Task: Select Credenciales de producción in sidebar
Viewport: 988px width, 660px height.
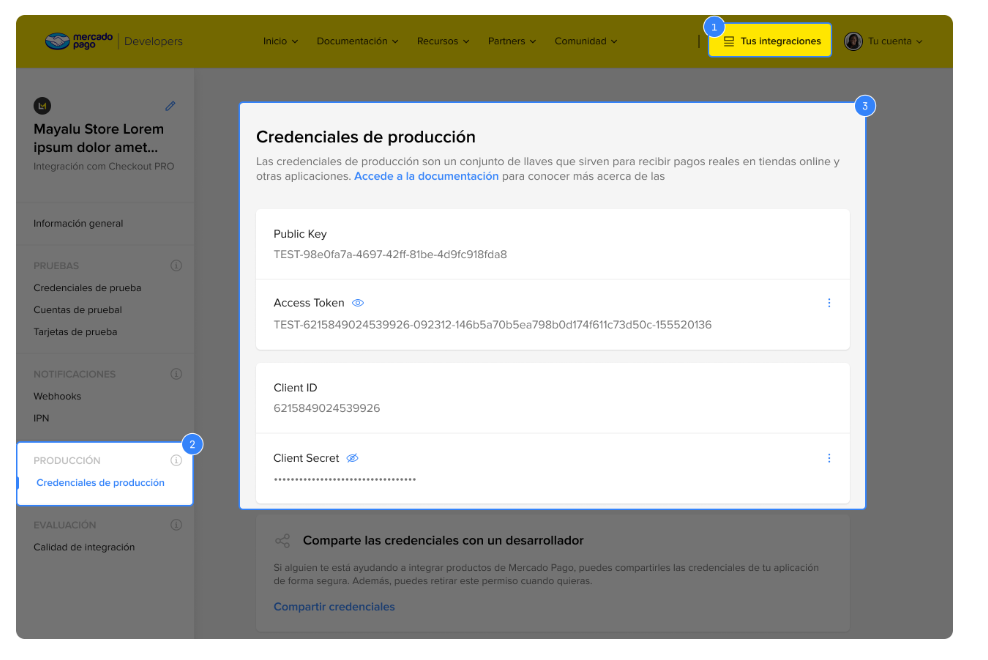Action: (x=100, y=482)
